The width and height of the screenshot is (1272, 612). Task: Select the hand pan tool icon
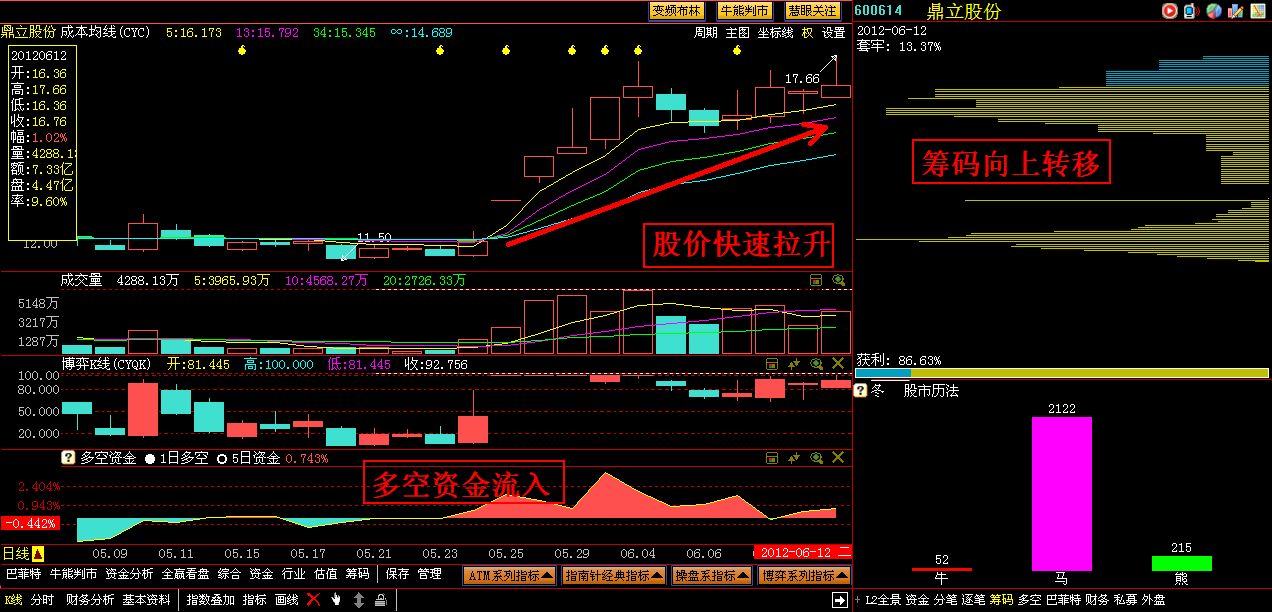coord(336,600)
